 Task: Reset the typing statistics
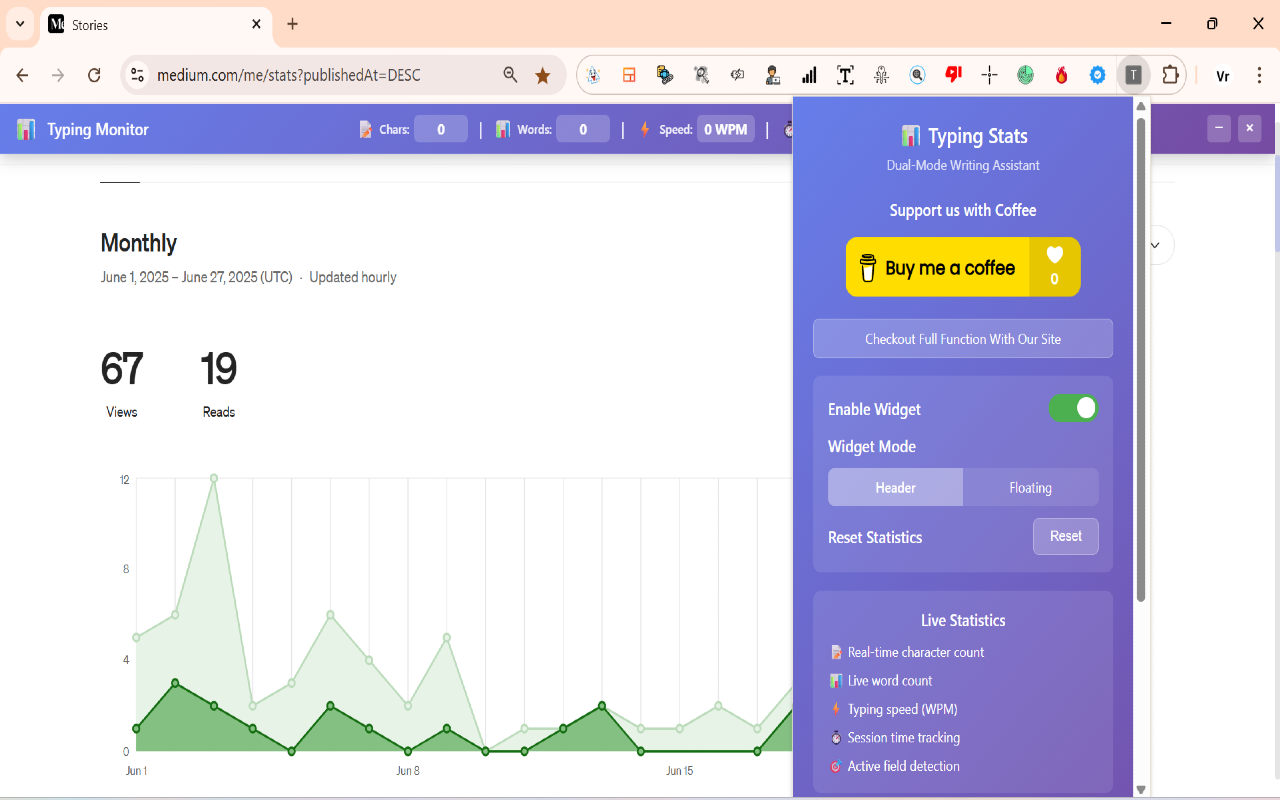[x=1065, y=536]
